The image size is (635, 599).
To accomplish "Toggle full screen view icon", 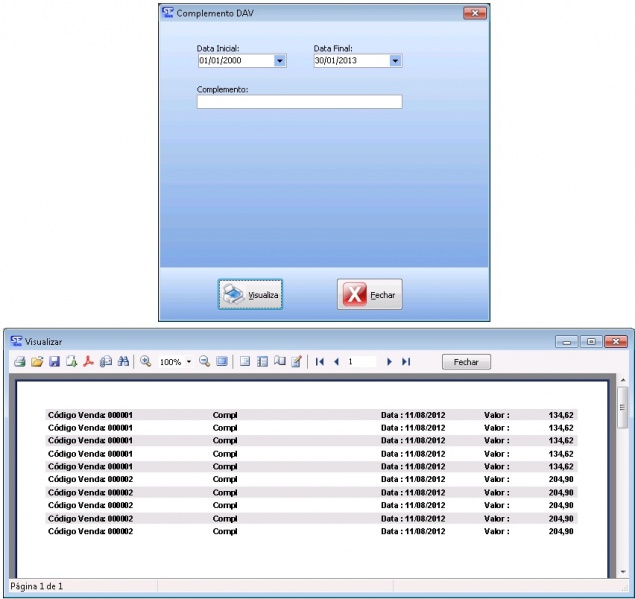I will (x=221, y=362).
